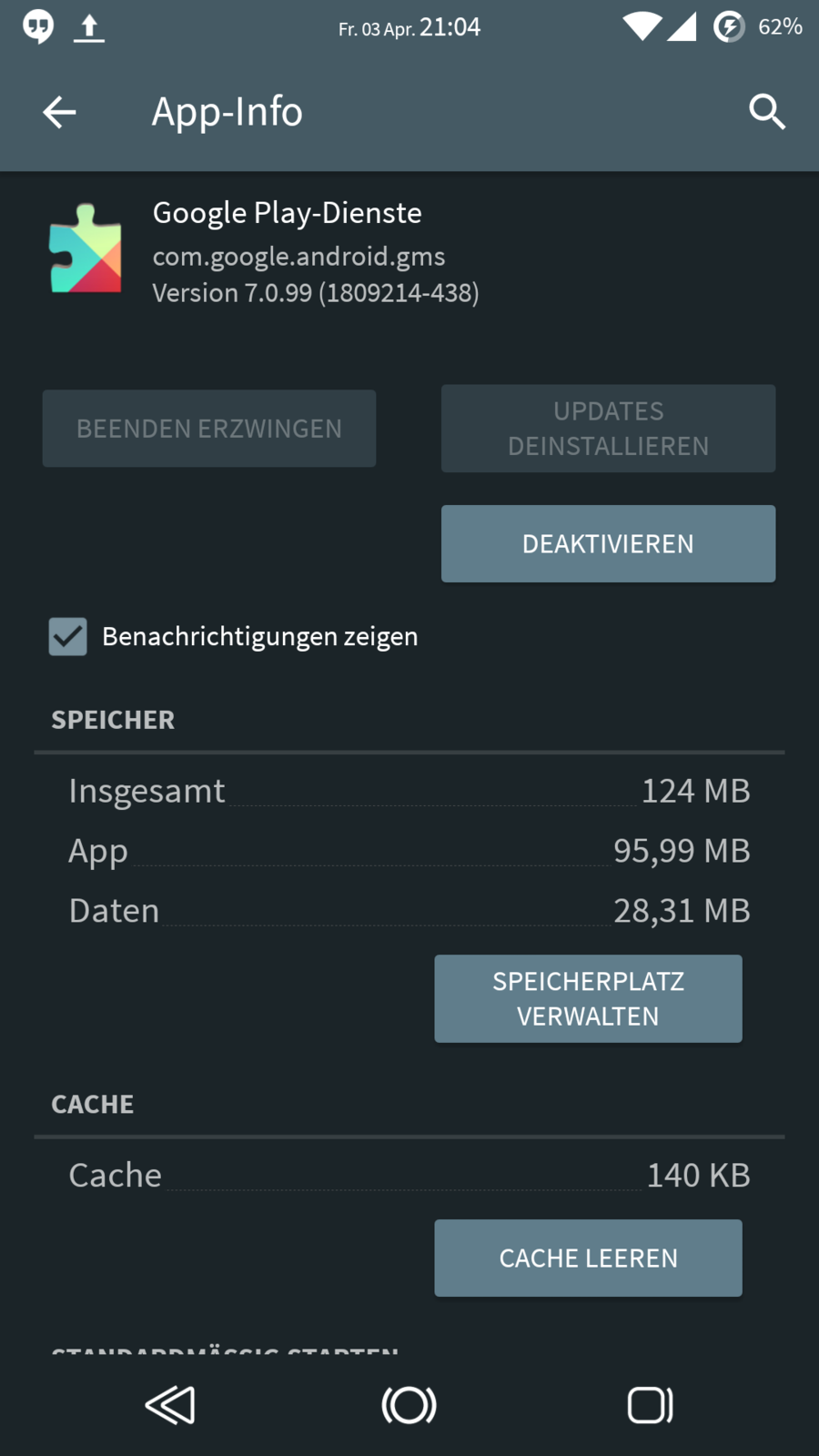Open recent apps from navigation bar
Screen dimensions: 819x1456
pos(650,1405)
